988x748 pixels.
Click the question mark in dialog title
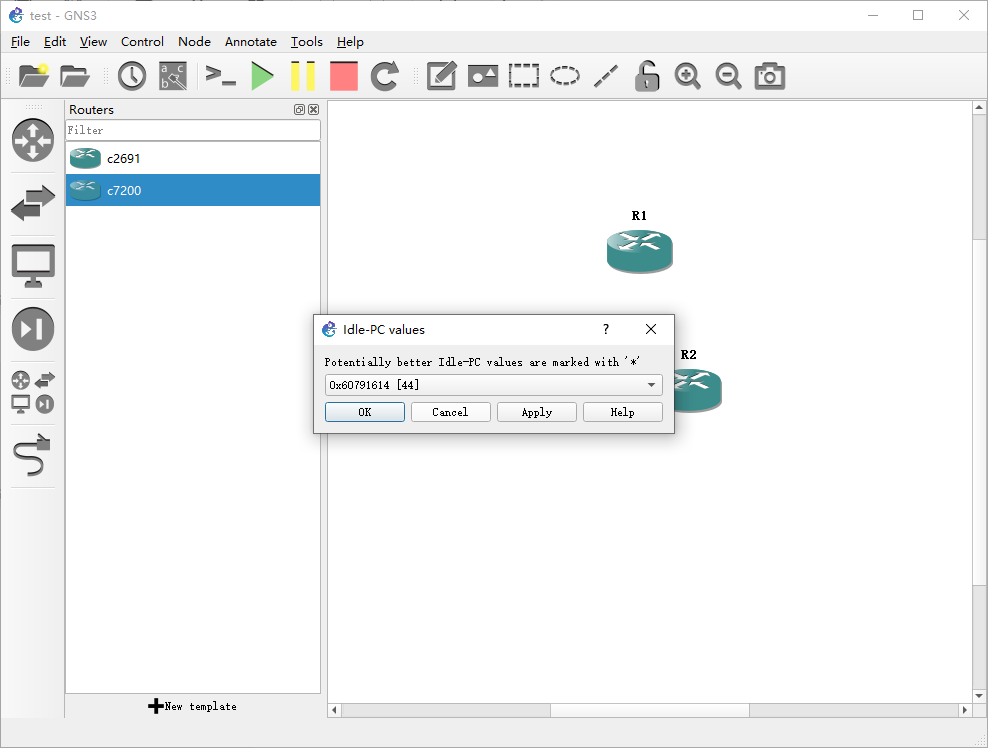606,329
